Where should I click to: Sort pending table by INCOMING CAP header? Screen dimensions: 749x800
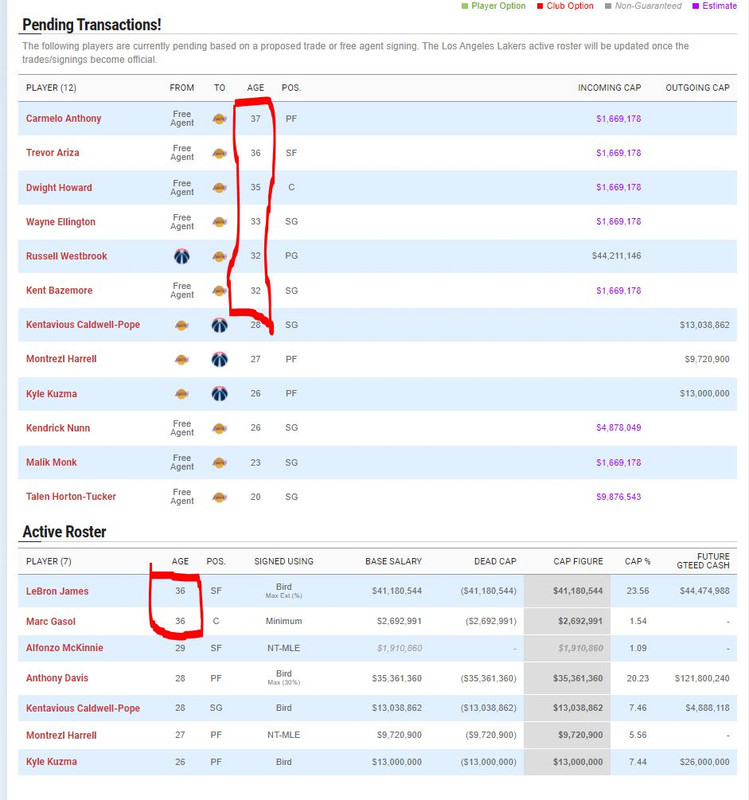[609, 88]
